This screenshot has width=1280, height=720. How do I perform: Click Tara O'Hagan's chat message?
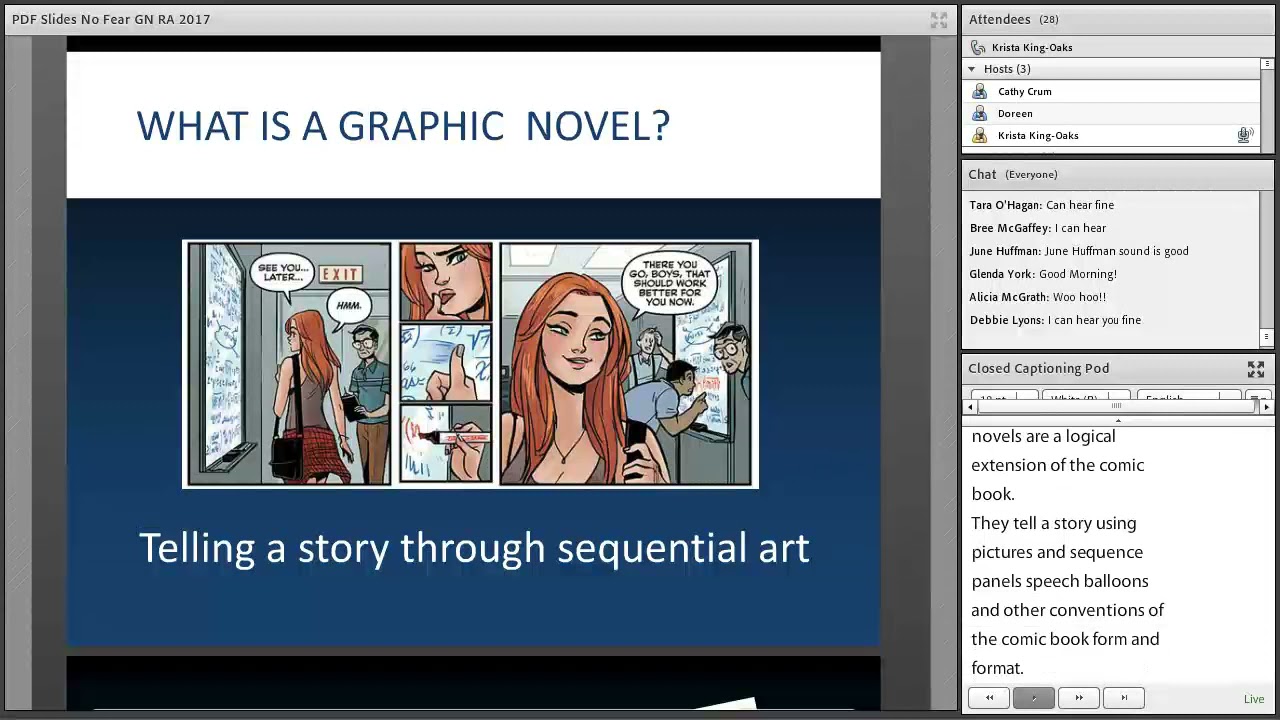click(x=1041, y=205)
